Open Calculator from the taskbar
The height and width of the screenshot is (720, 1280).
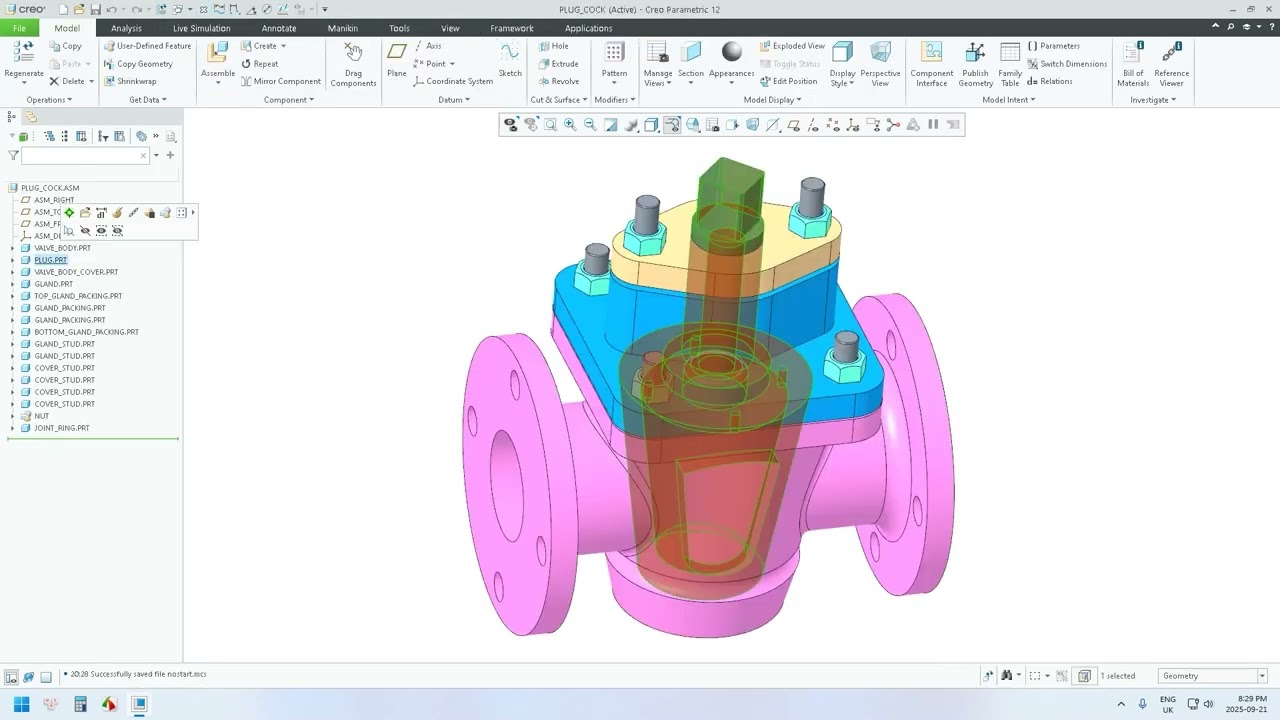pyautogui.click(x=80, y=704)
